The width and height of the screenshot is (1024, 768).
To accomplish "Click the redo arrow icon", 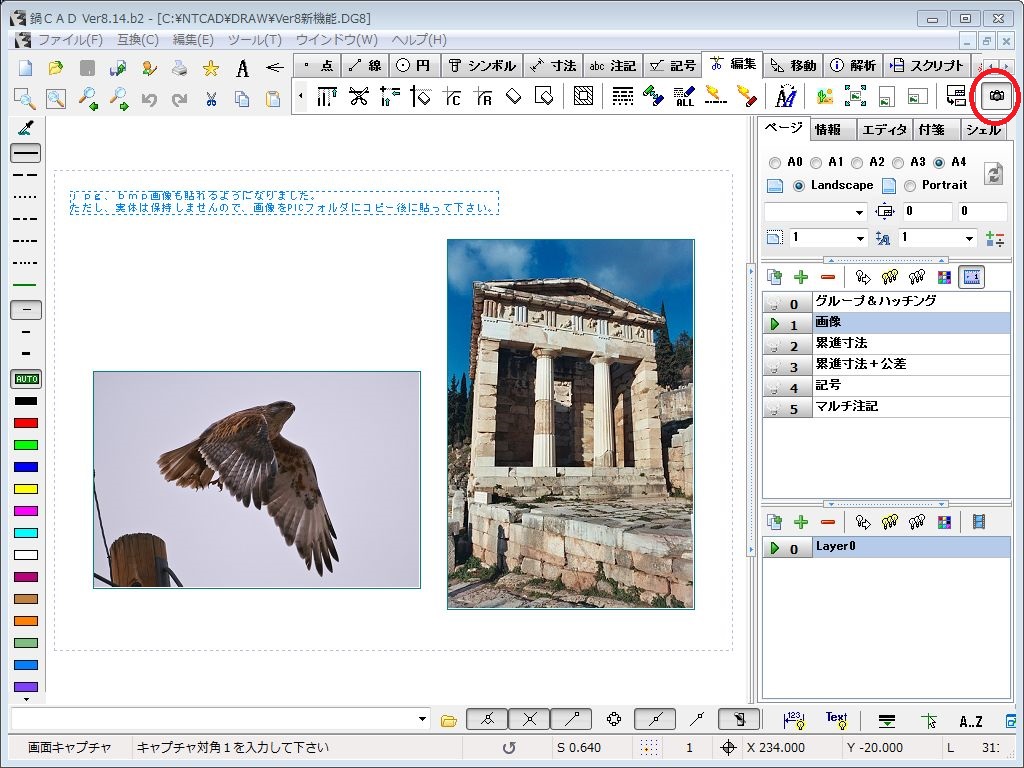I will point(180,99).
